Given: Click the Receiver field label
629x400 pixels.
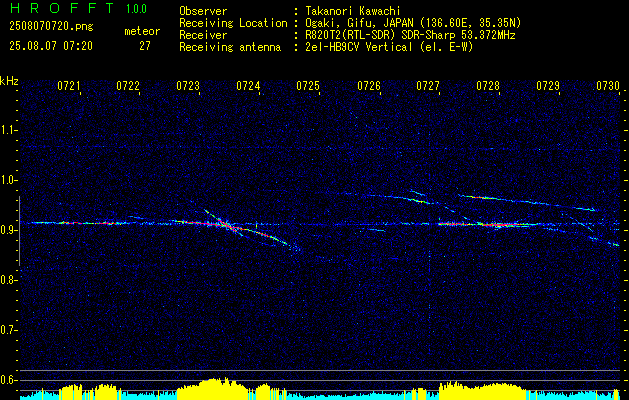Looking at the screenshot, I should tap(203, 35).
